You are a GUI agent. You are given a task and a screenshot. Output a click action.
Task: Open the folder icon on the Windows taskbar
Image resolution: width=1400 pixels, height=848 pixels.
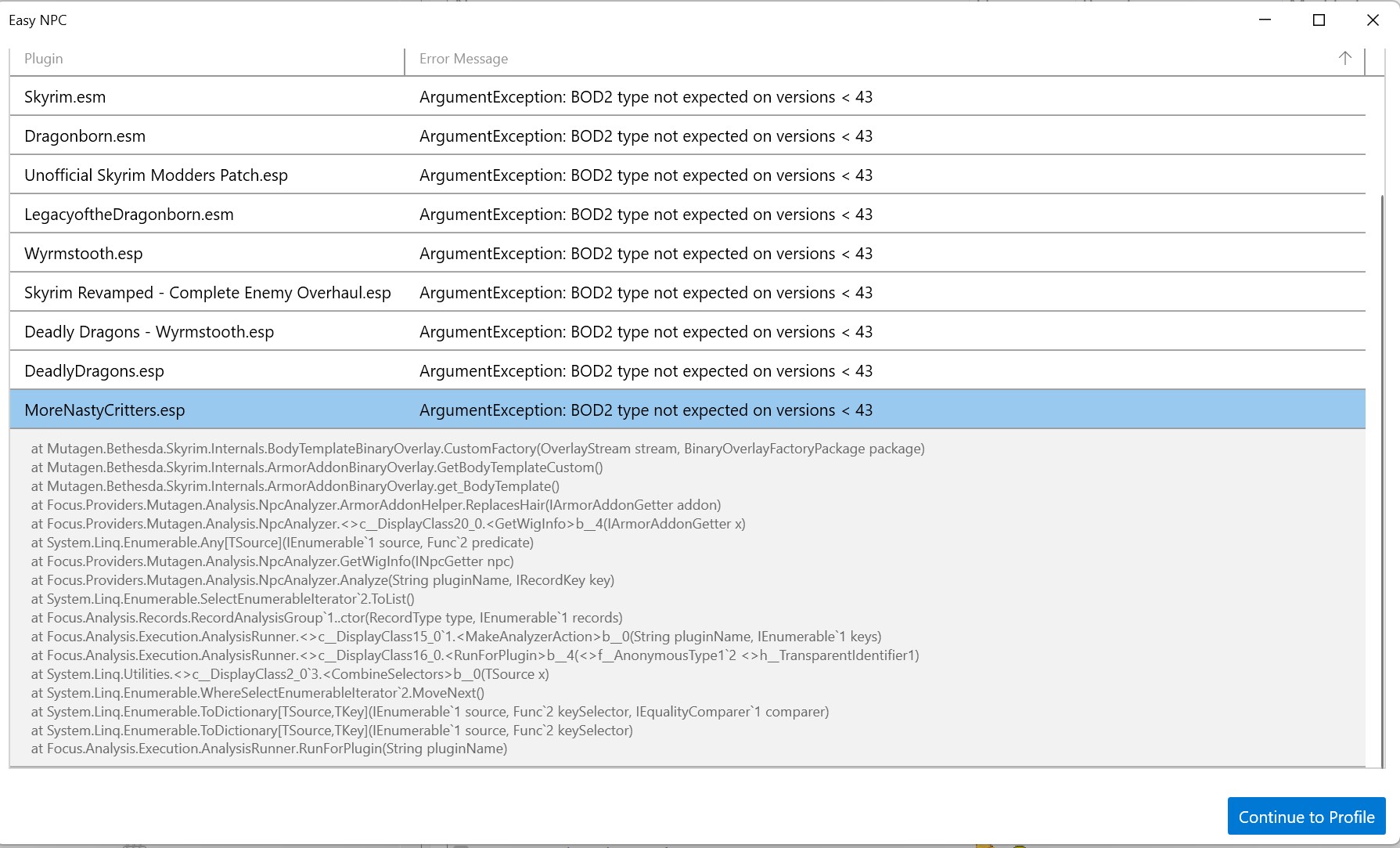[x=986, y=846]
